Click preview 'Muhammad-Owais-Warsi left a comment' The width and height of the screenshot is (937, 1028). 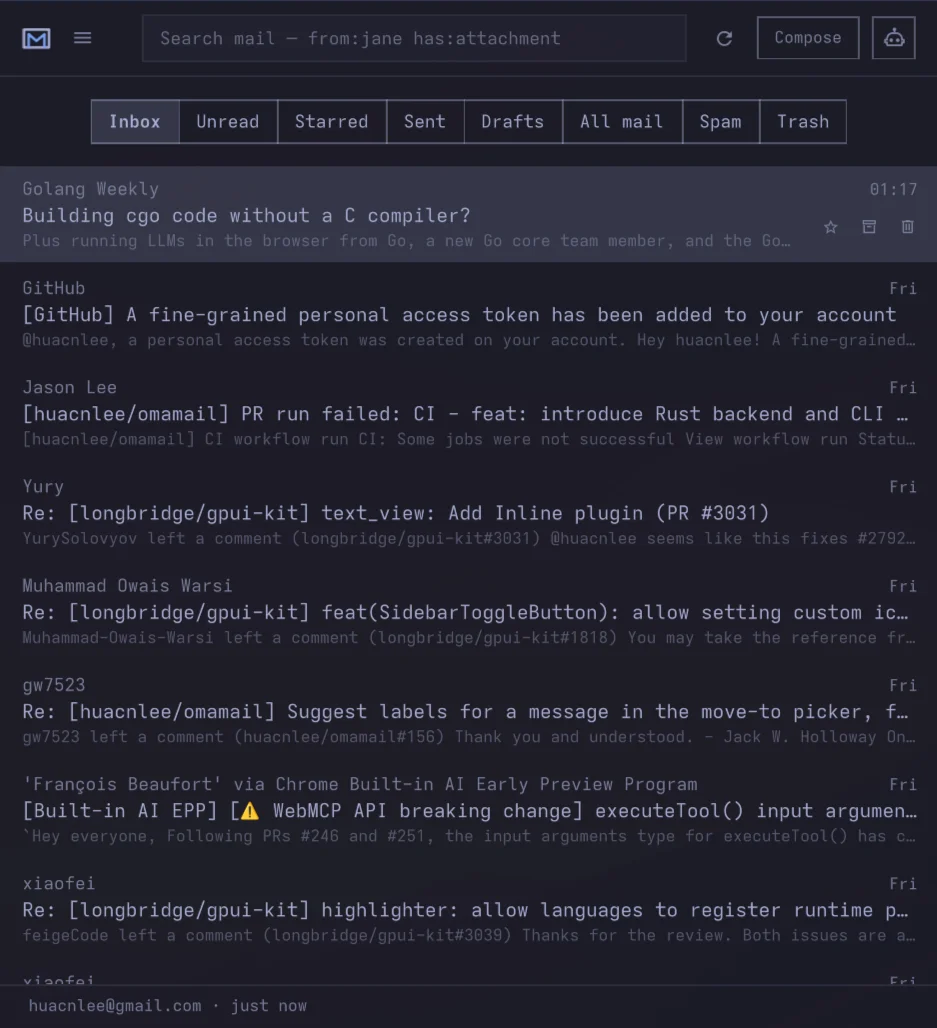(x=190, y=638)
